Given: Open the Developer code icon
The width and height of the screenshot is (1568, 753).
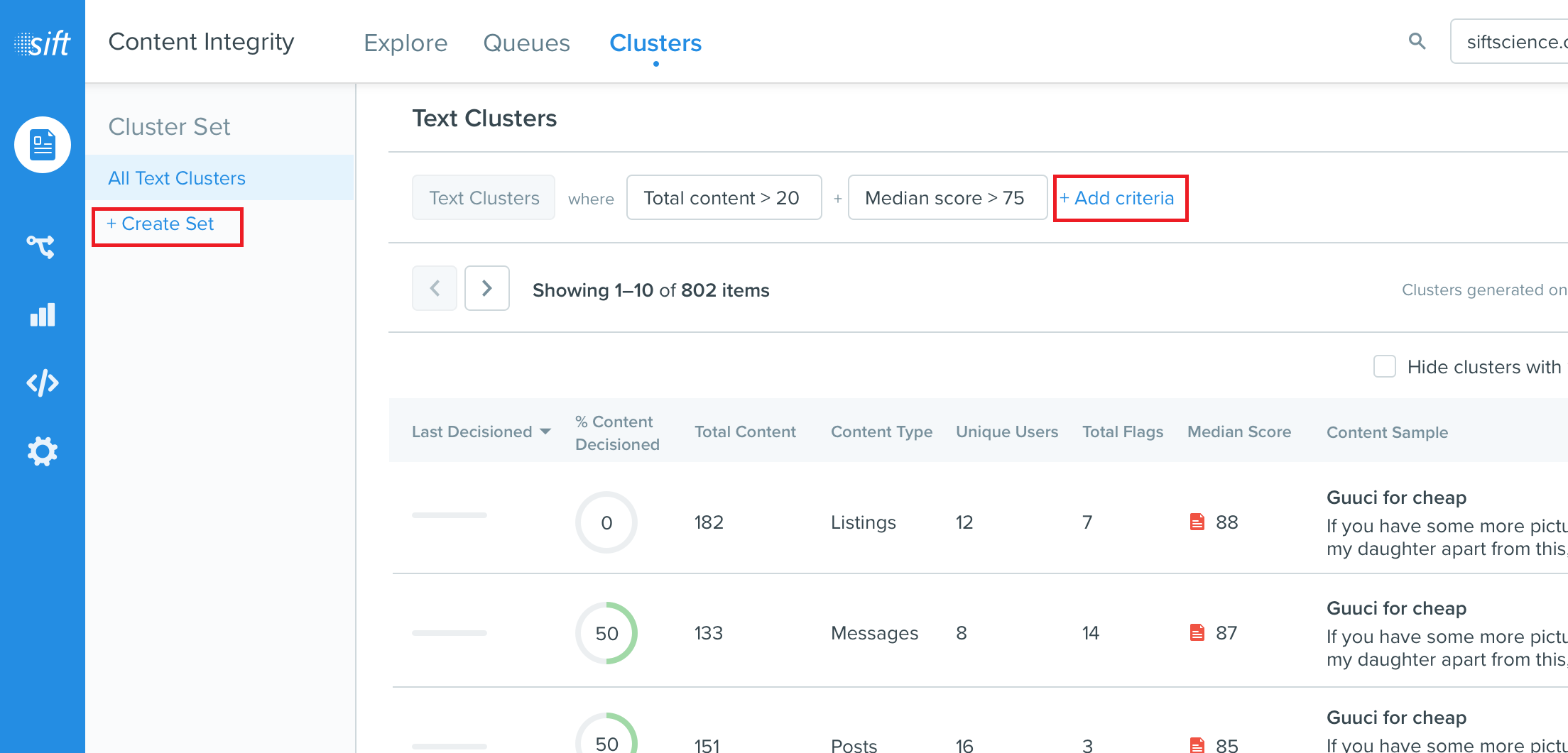Looking at the screenshot, I should pyautogui.click(x=43, y=383).
